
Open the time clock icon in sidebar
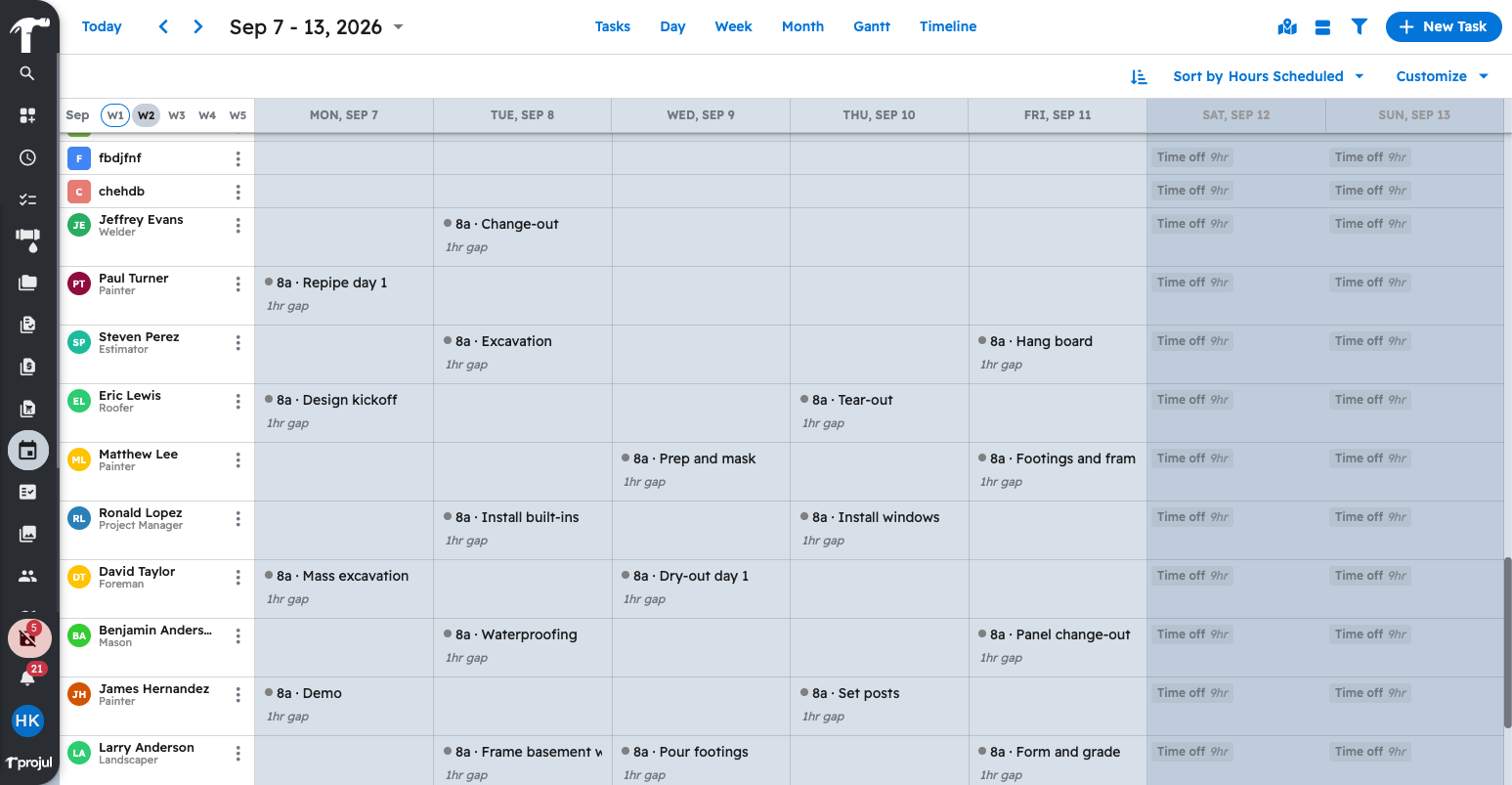point(27,157)
